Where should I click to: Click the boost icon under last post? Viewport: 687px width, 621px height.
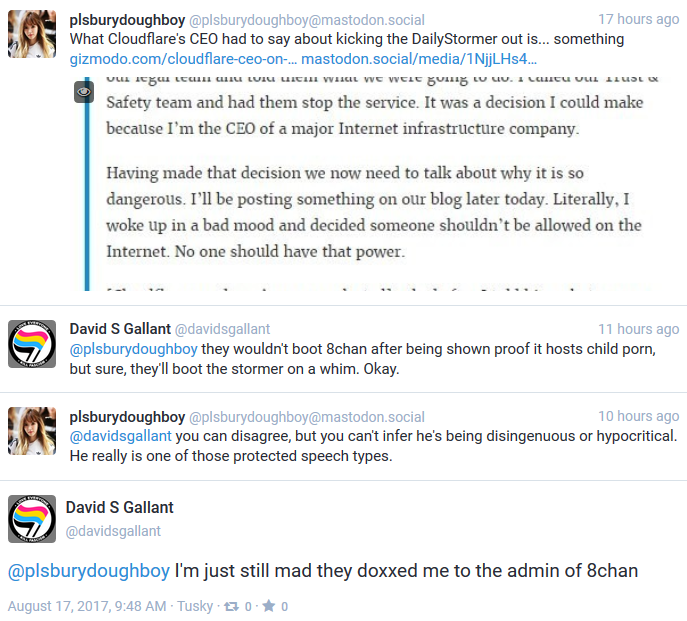click(x=231, y=607)
